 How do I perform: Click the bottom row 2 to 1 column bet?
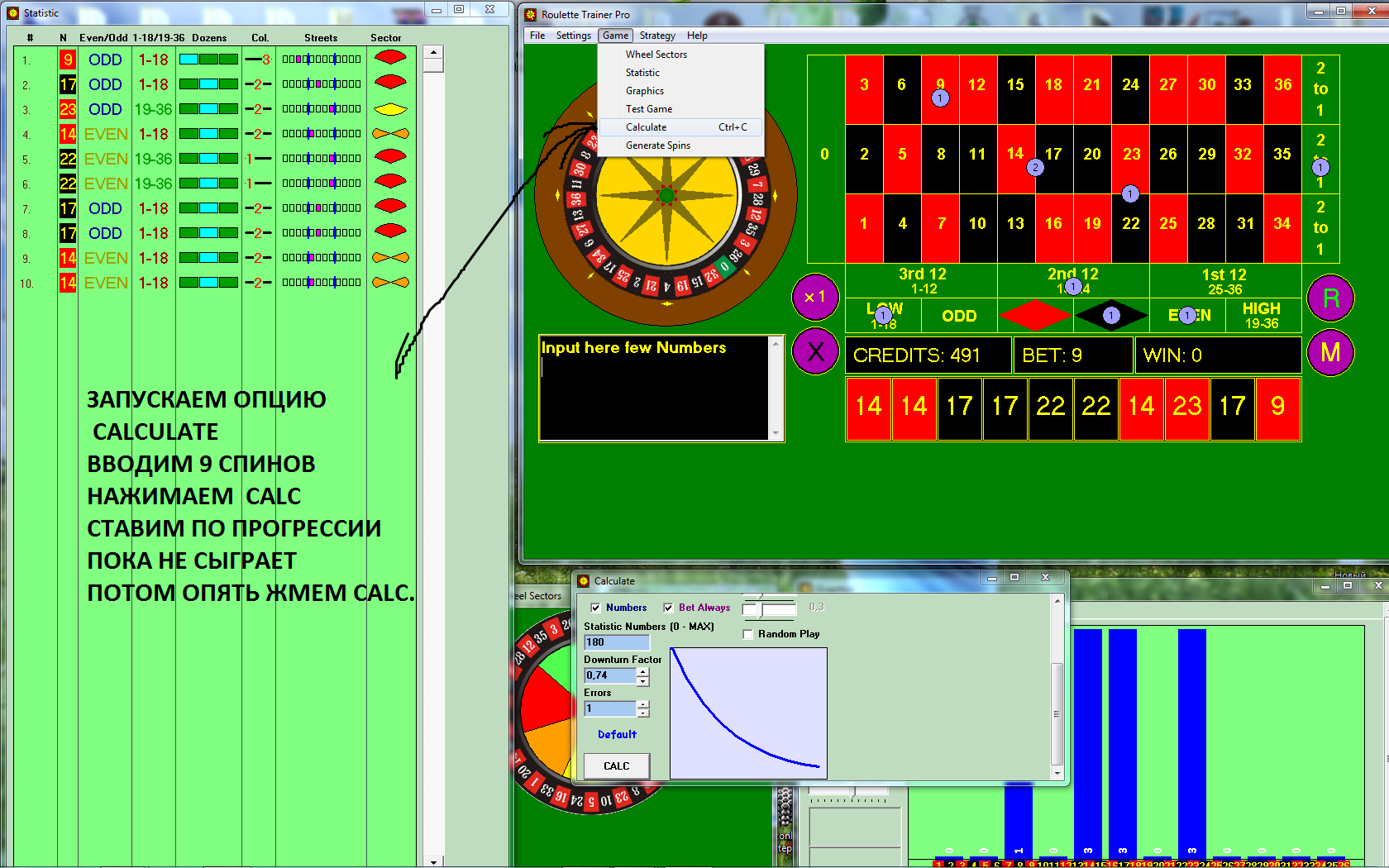(1320, 228)
